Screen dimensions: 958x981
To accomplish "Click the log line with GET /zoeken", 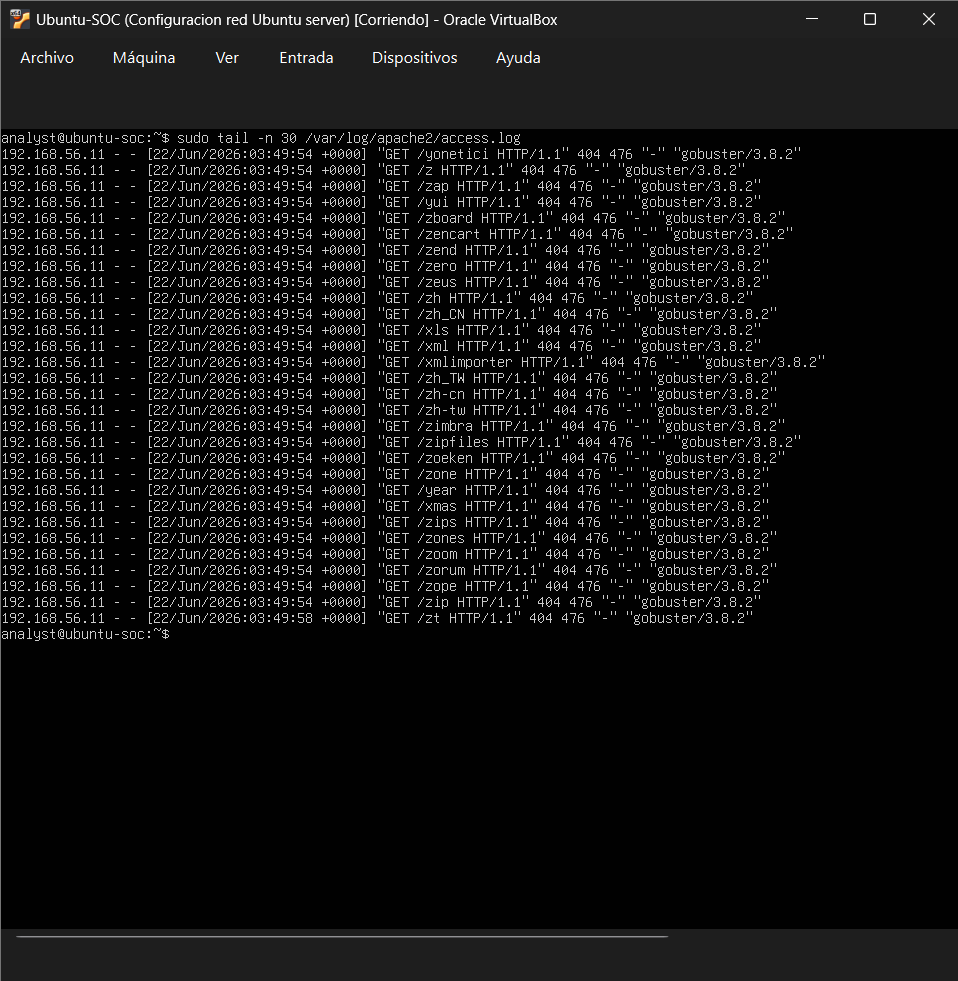I will point(394,458).
